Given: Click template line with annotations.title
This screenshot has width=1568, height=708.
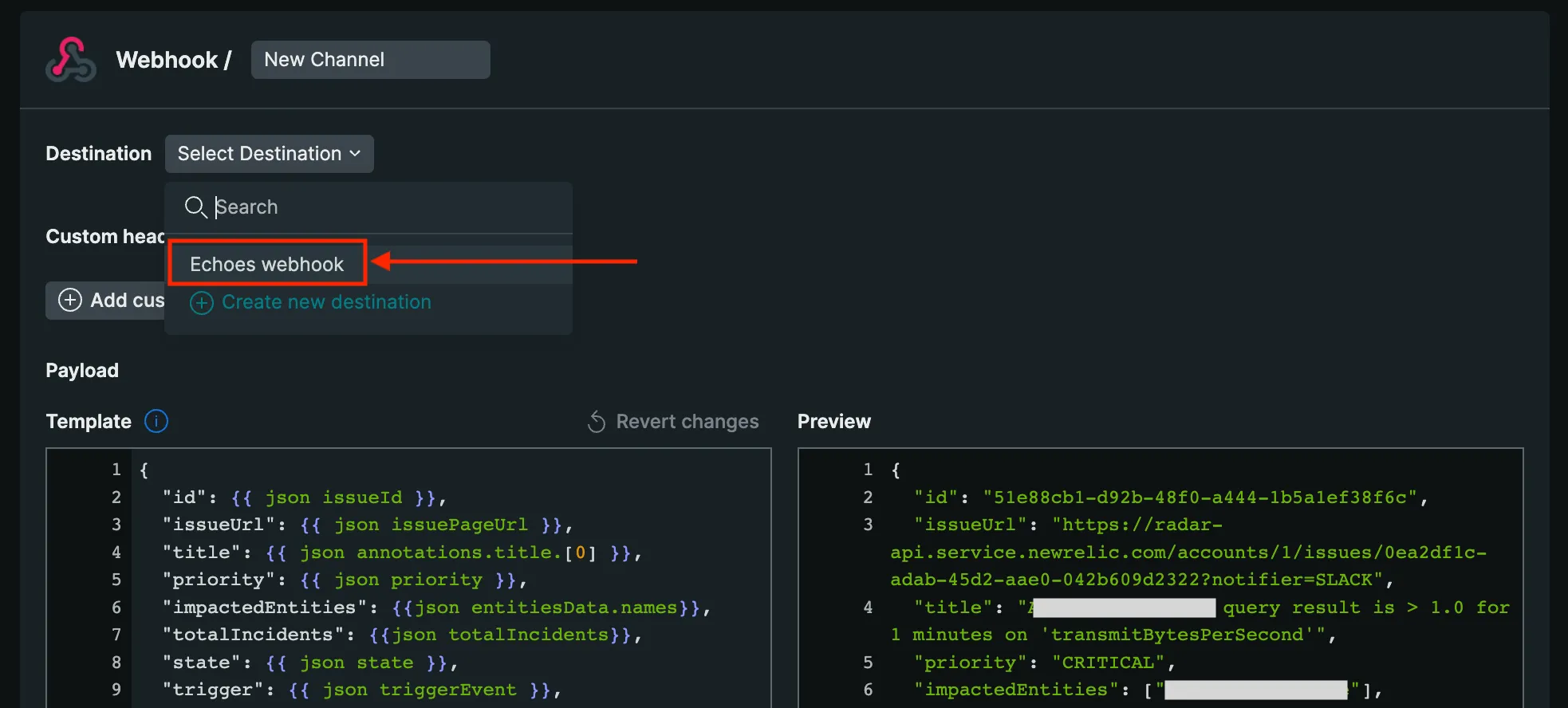Looking at the screenshot, I should 402,553.
